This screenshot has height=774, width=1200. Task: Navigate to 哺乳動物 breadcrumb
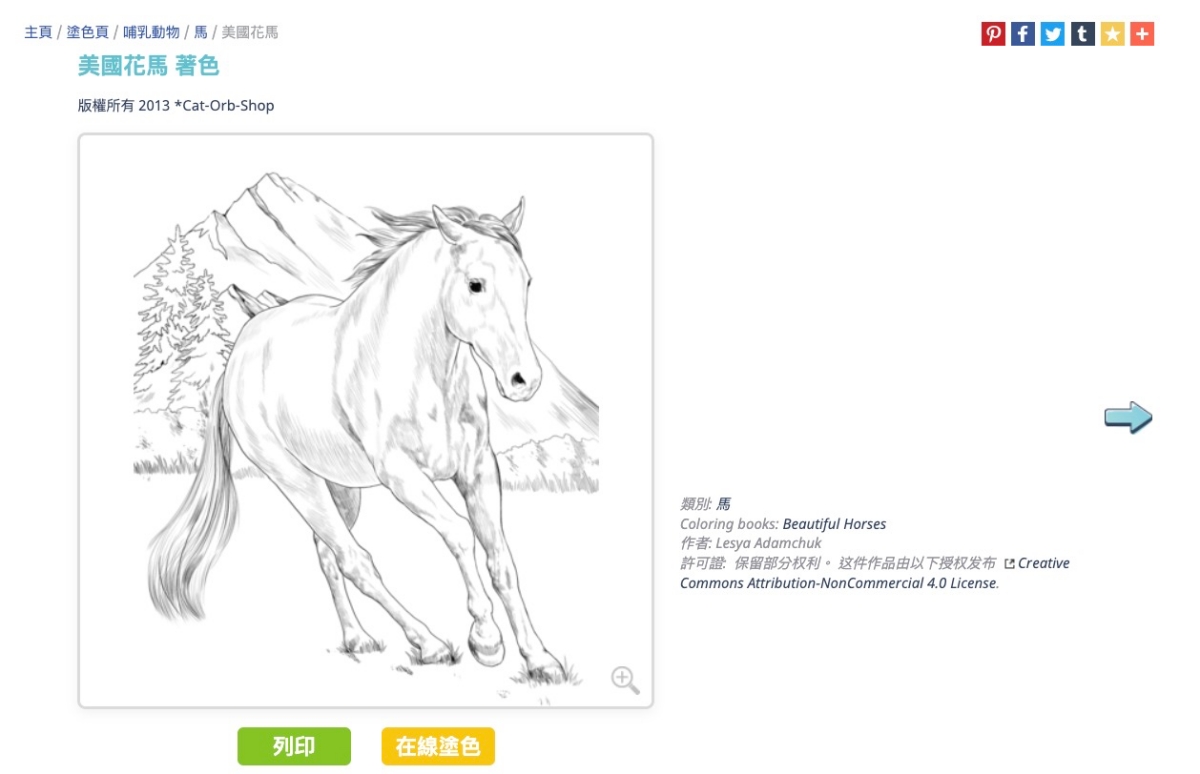[x=152, y=32]
